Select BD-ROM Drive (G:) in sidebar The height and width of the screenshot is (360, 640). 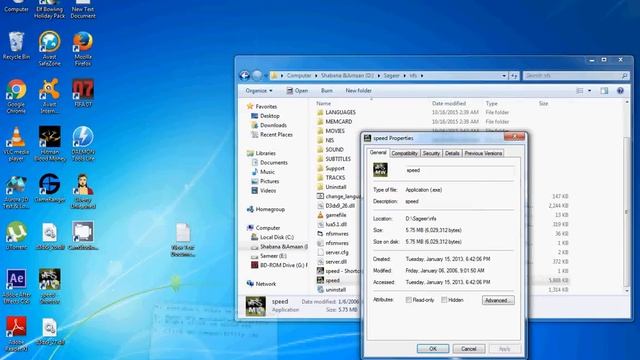(x=279, y=265)
